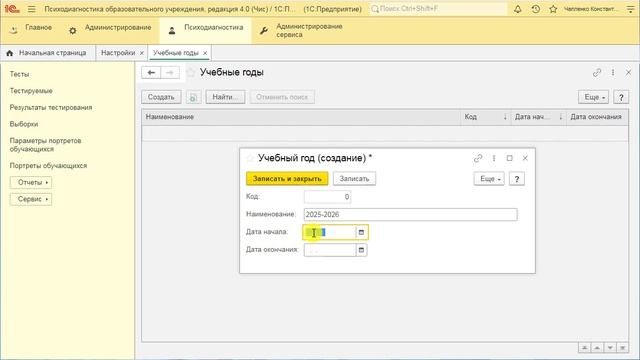This screenshot has height=360, width=640.
Task: Switch to the Начальная страница tab
Action: 48,53
